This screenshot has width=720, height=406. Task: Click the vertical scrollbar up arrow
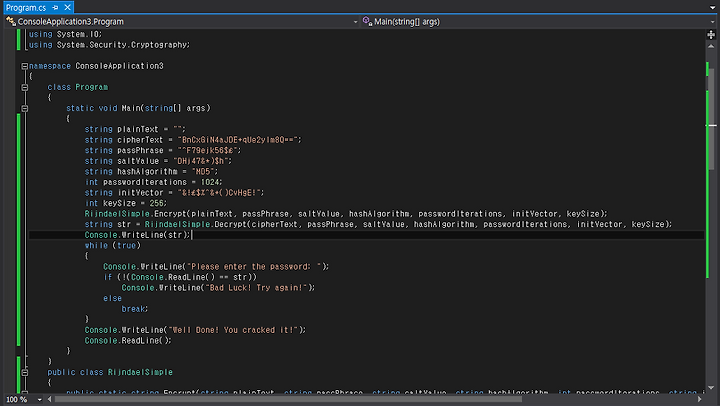tap(711, 46)
